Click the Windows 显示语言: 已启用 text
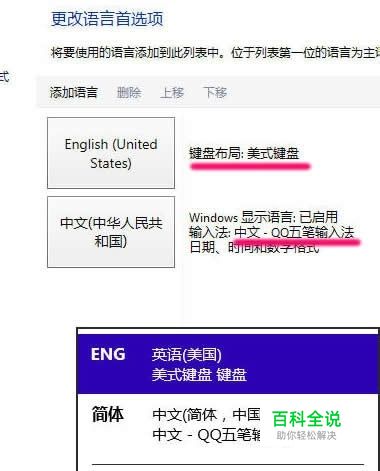This screenshot has height=471, width=380. [x=264, y=217]
